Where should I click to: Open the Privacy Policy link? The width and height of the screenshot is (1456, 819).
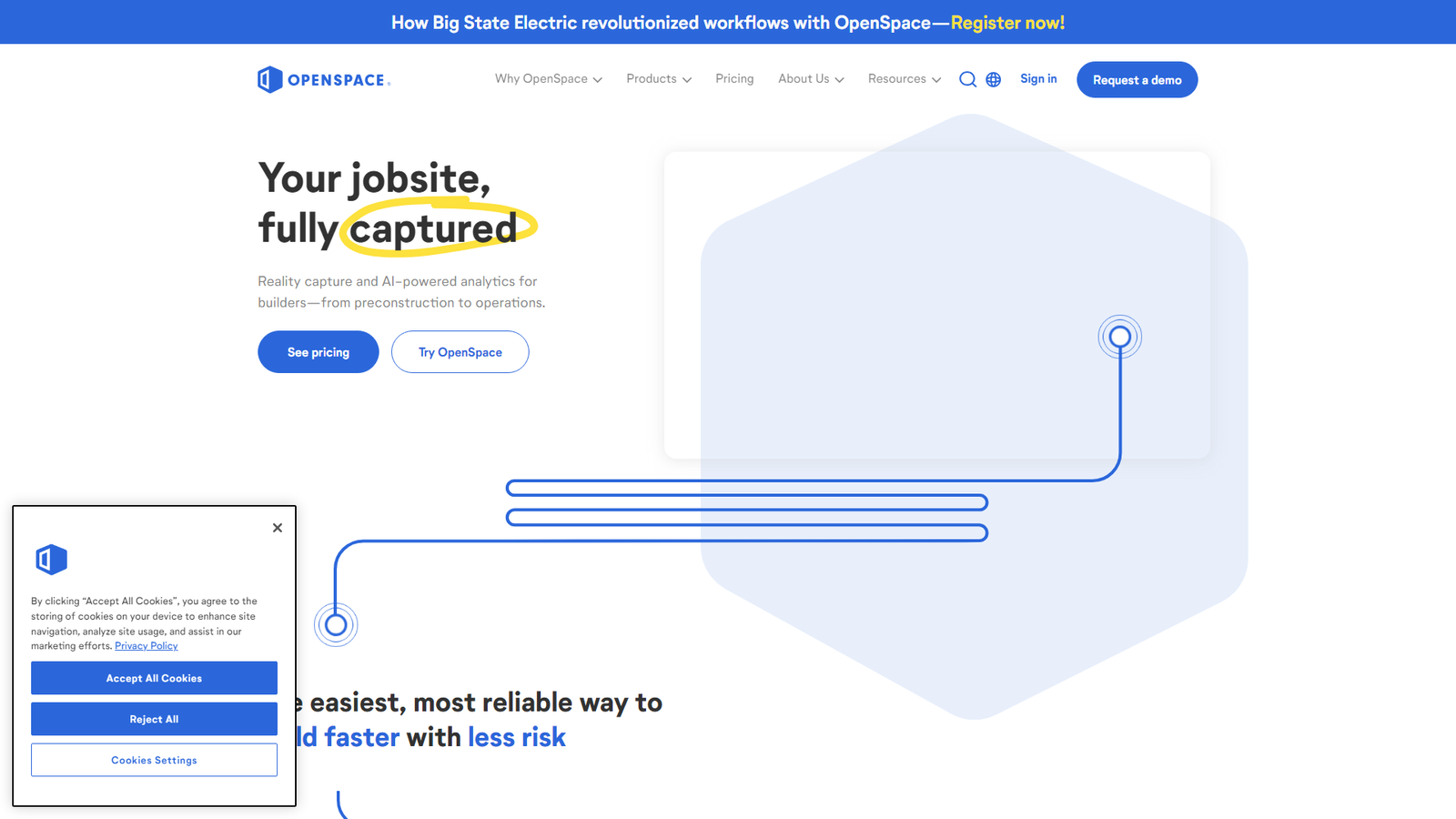(x=147, y=646)
